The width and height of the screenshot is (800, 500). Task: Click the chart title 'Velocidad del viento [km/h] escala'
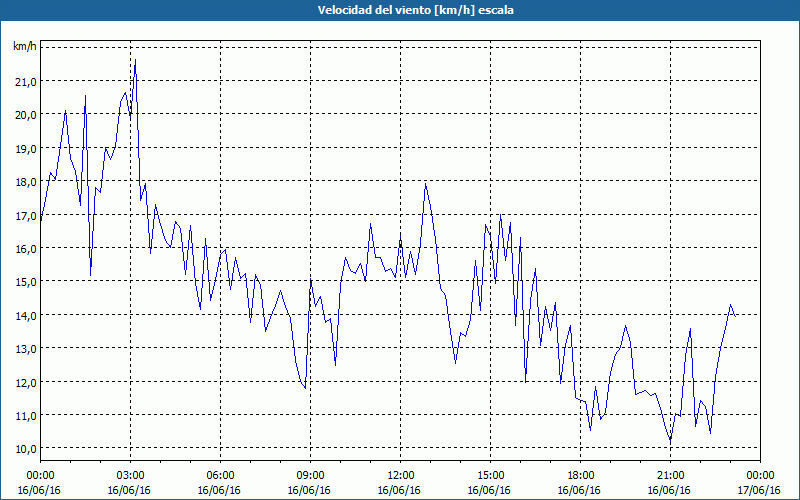coord(415,10)
